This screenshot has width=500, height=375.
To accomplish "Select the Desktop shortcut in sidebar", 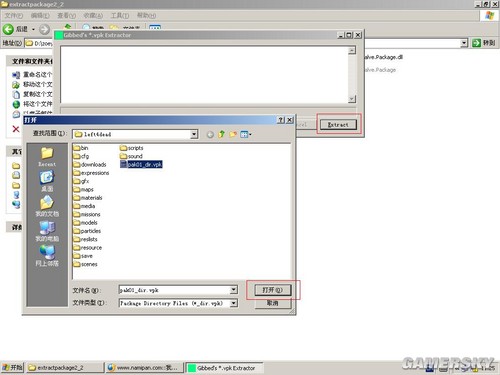I will point(47,181).
